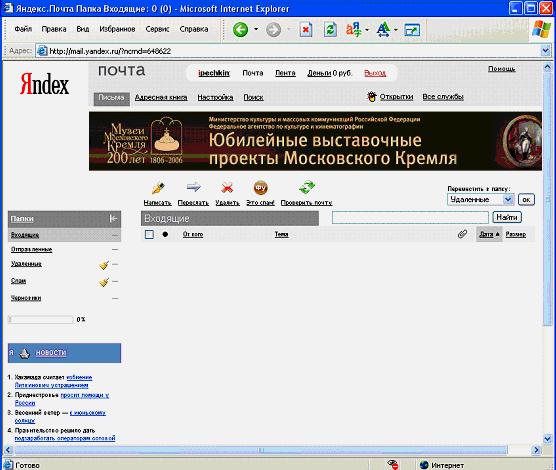Refresh the page with green arrows icon
The image size is (556, 470).
(x=330, y=30)
